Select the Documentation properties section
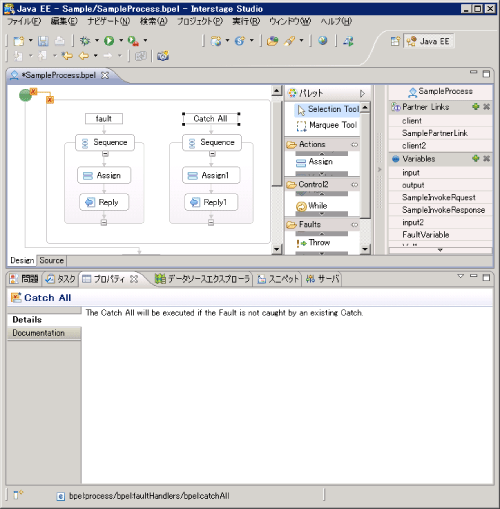 tap(44, 333)
